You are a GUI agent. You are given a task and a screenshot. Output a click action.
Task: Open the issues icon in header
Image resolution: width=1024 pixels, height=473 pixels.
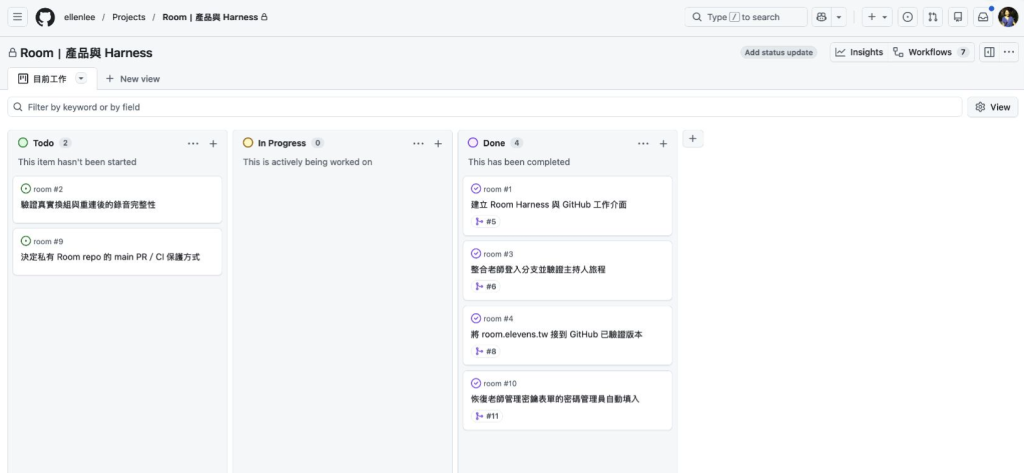click(x=907, y=17)
